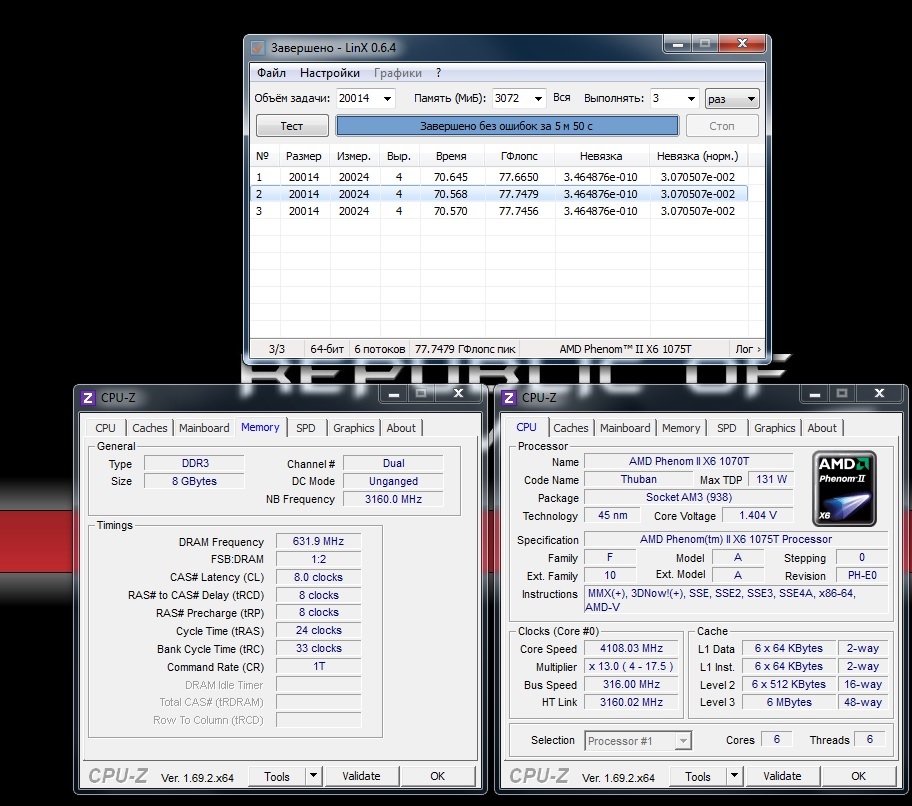Switch to SPD tab in left CPU-Z window

[305, 428]
